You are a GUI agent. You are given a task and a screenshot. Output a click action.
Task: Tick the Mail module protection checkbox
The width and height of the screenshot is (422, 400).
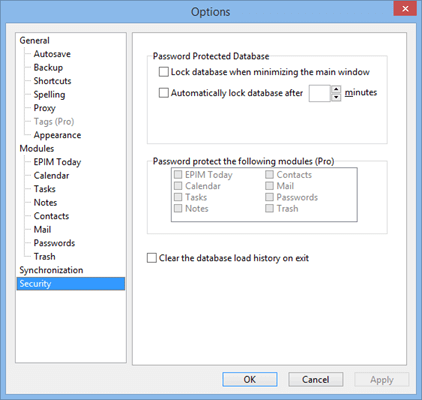269,186
